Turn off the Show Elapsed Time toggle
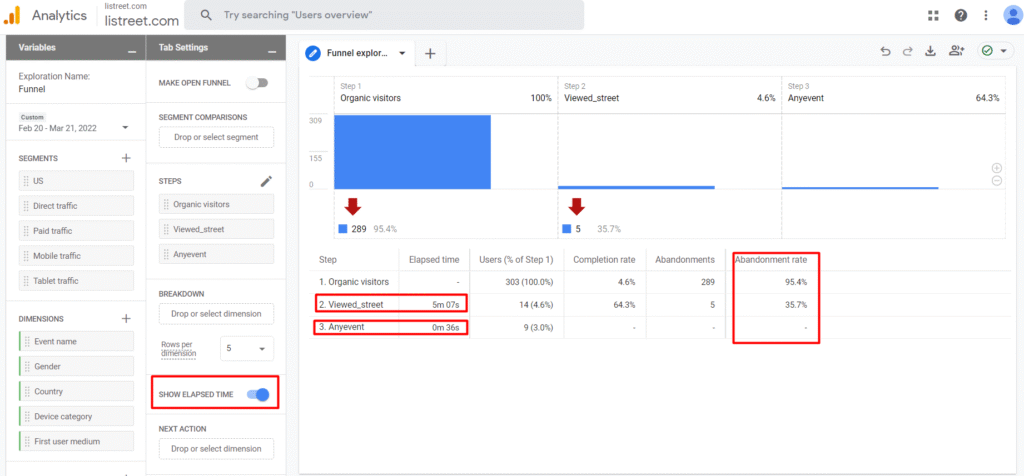This screenshot has width=1024, height=476. (257, 394)
